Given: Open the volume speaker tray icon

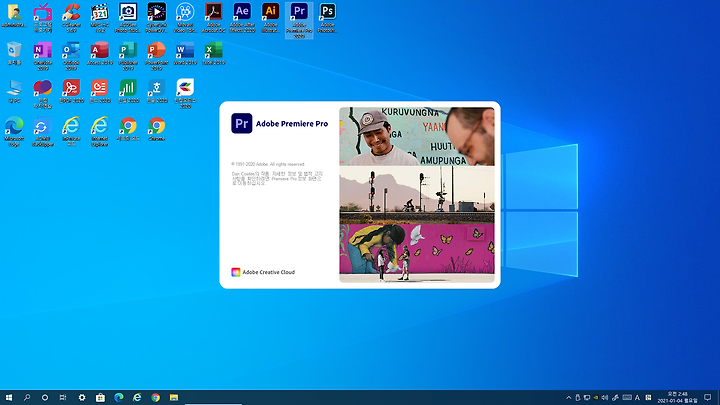Looking at the screenshot, I should tap(605, 398).
